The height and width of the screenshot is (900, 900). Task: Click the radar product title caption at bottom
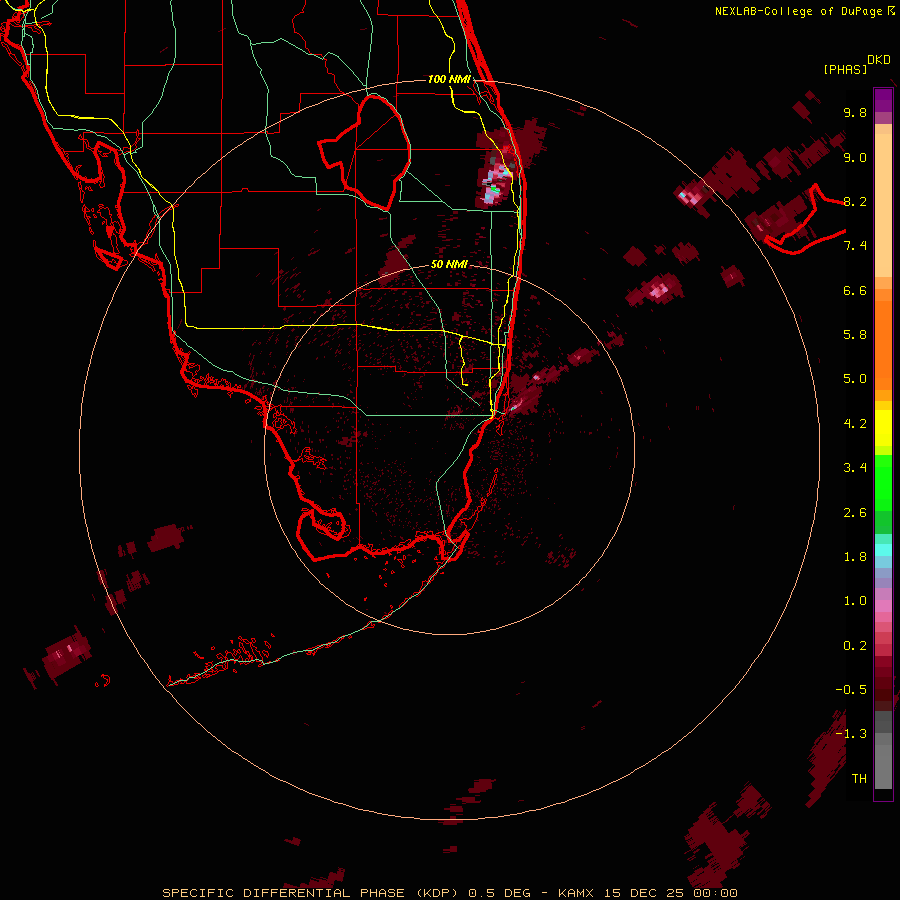click(449, 893)
